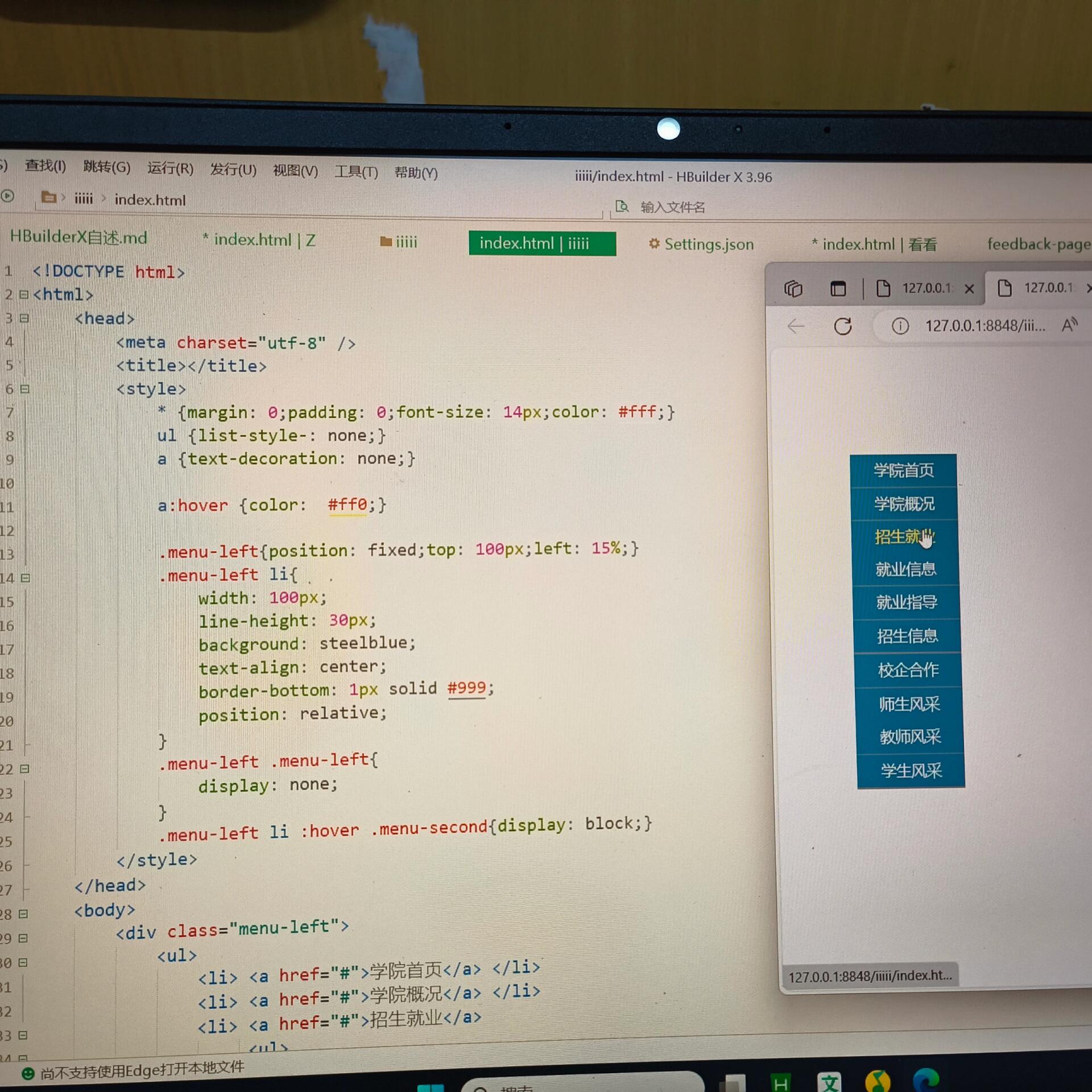Select index.html in the breadcrumb path
1092x1092 pixels.
pyautogui.click(x=150, y=200)
